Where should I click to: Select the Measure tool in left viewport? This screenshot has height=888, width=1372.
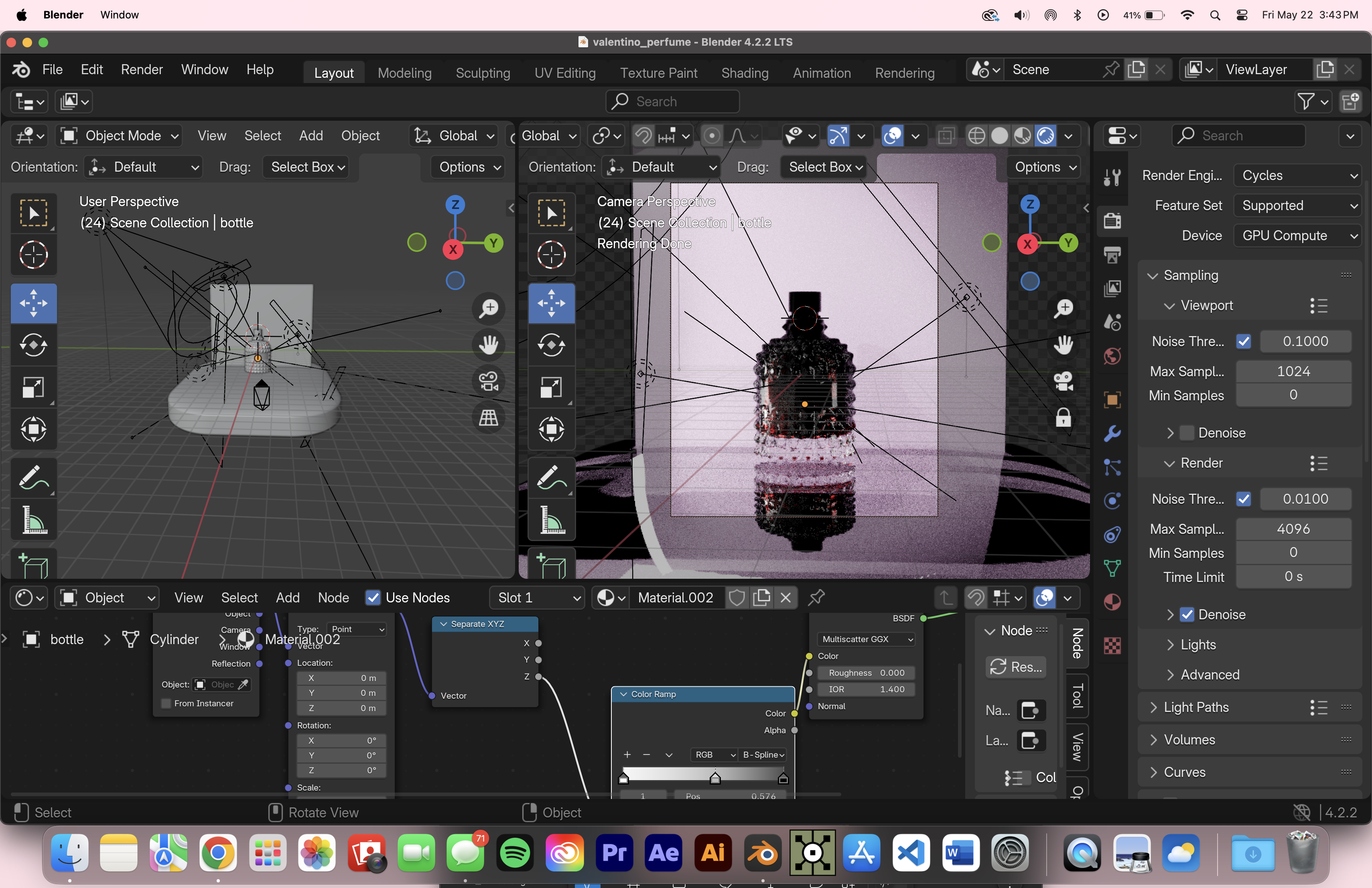pos(33,520)
